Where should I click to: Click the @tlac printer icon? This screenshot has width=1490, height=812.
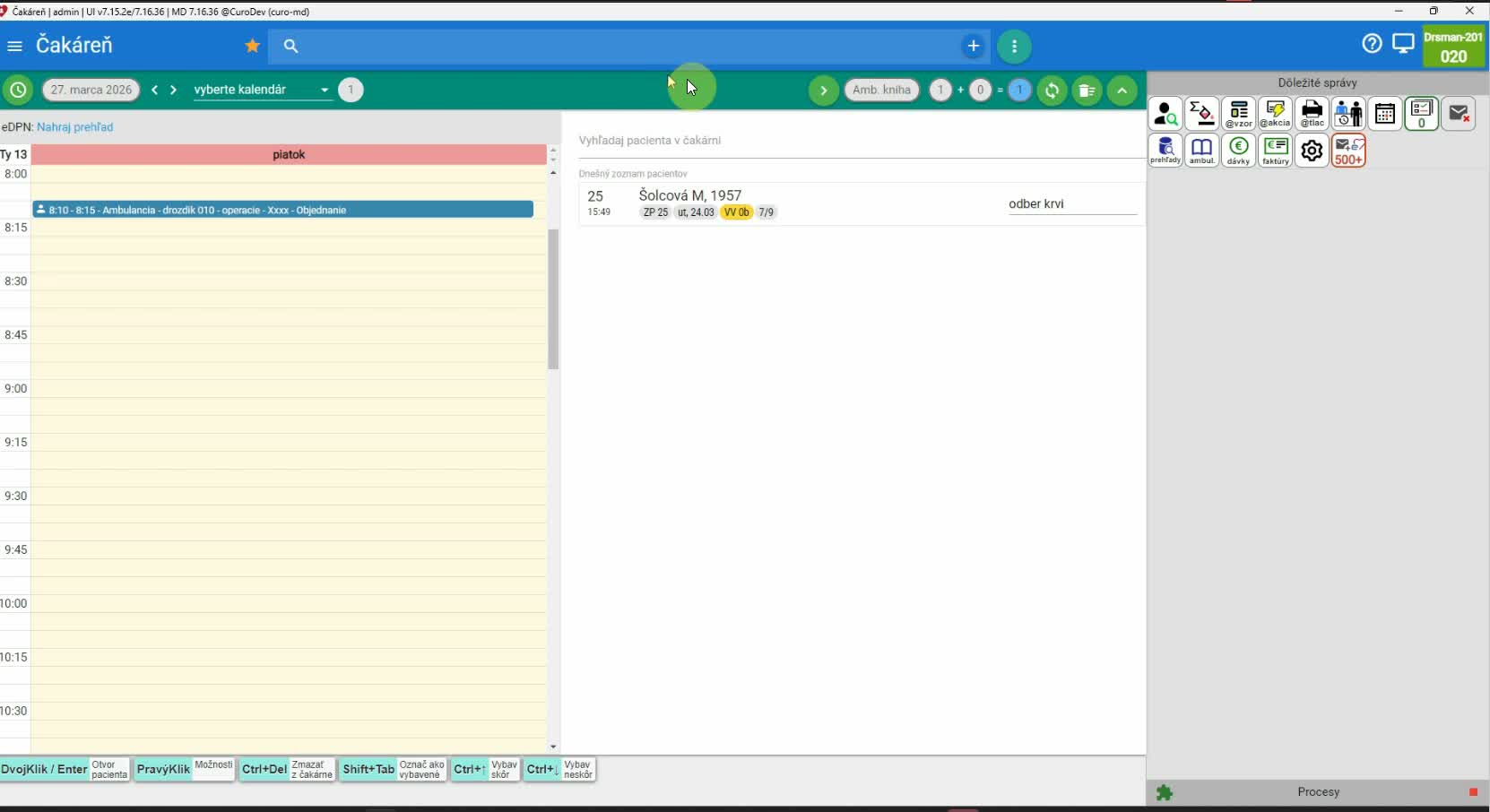1312,115
